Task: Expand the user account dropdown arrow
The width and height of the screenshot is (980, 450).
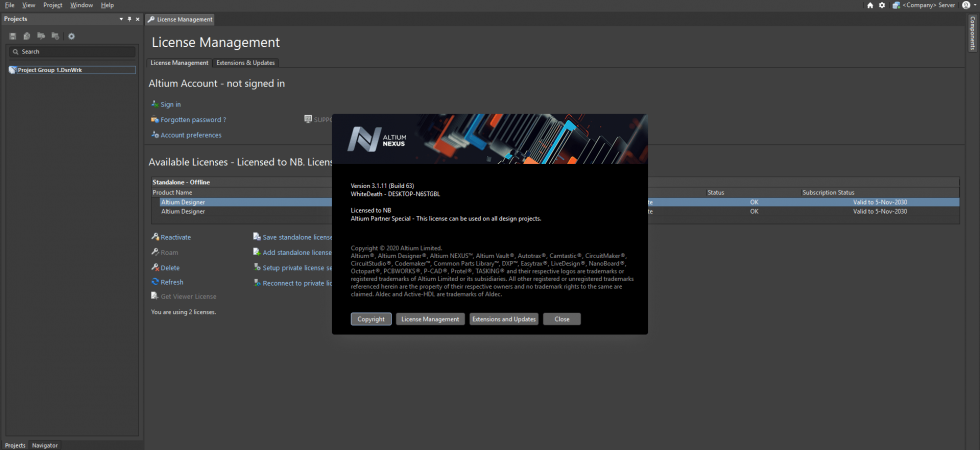Action: coord(974,5)
